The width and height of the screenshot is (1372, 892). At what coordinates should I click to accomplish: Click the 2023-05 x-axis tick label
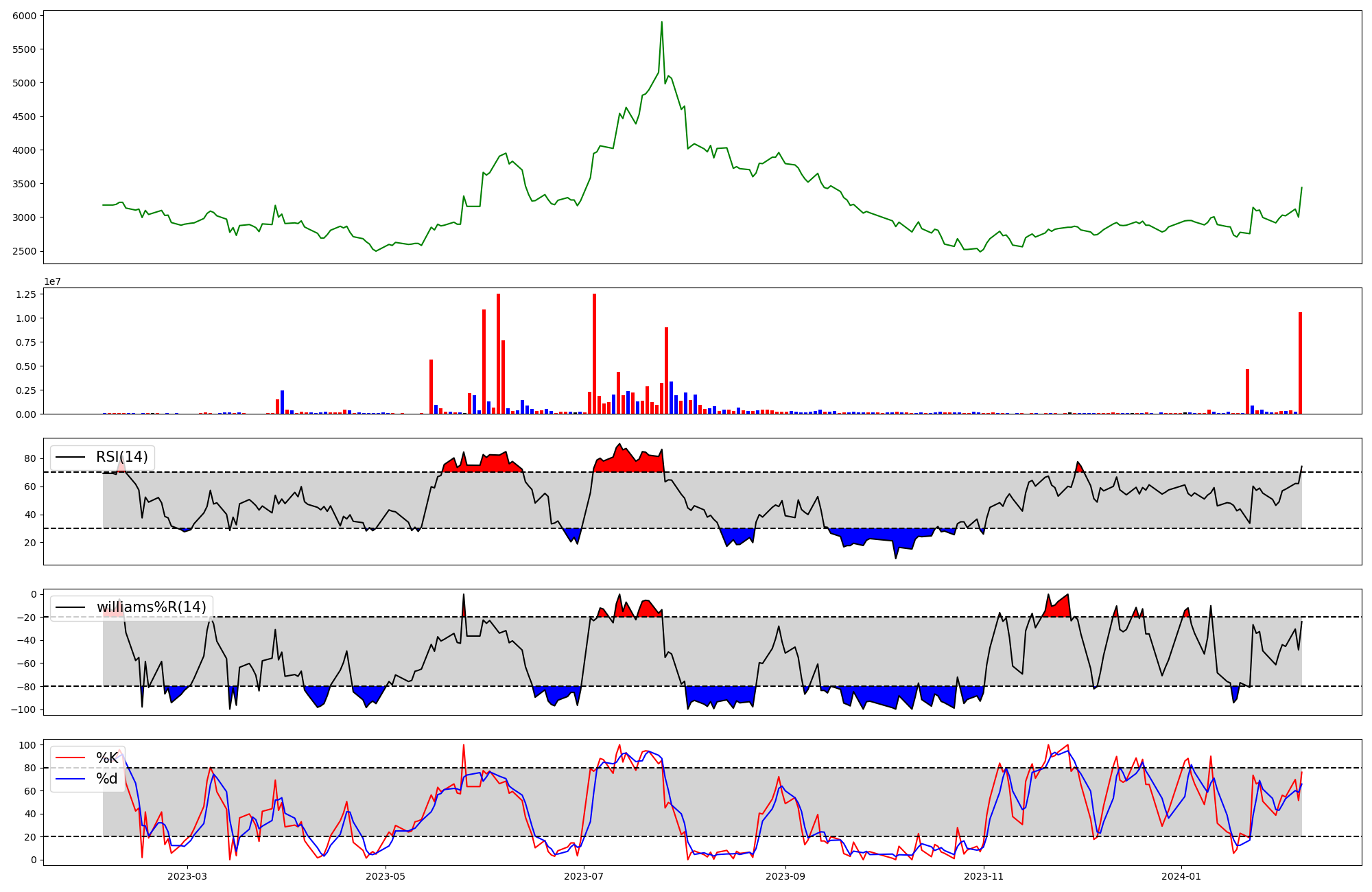coord(386,876)
